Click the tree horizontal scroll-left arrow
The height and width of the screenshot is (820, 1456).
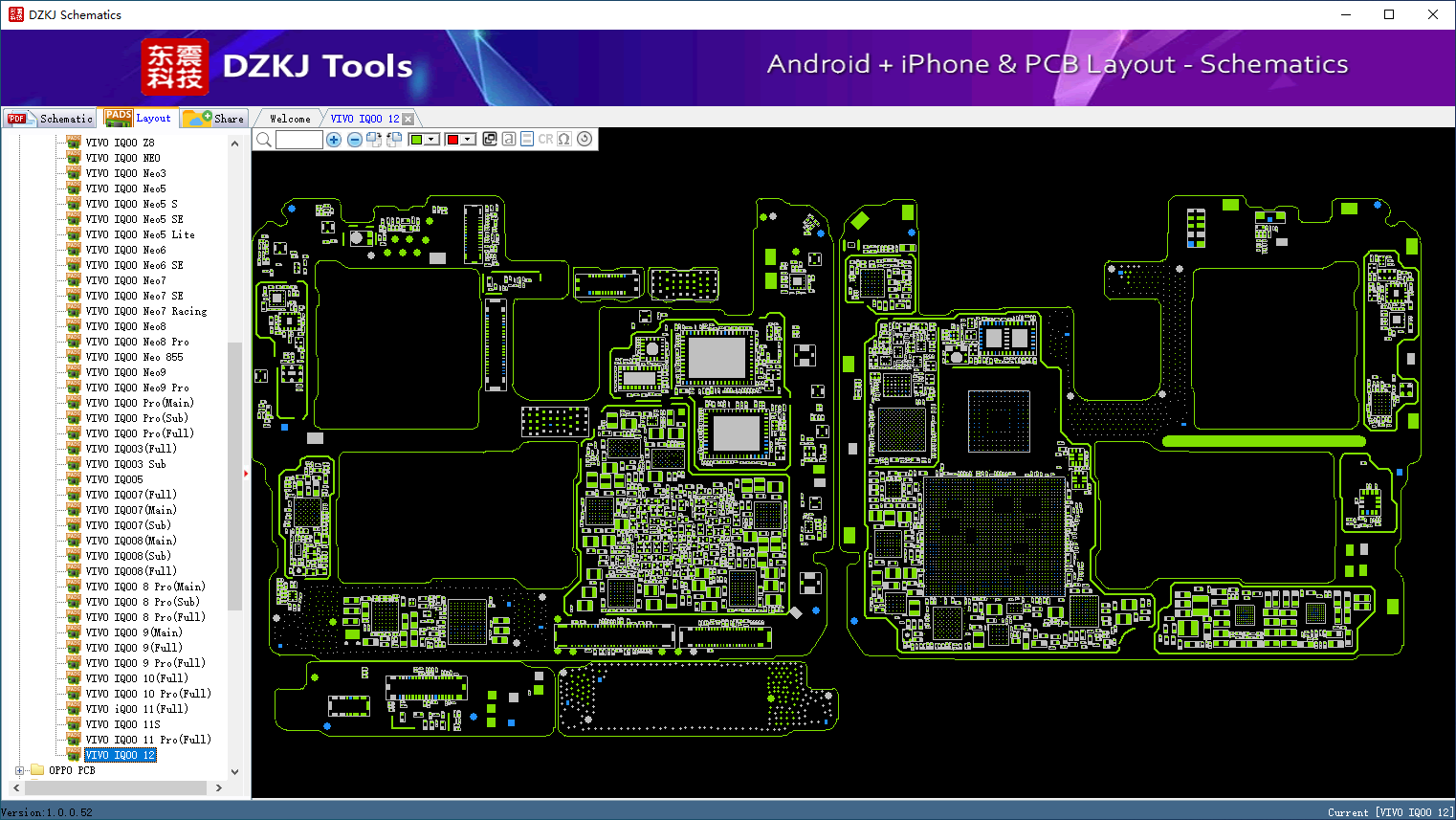point(16,787)
